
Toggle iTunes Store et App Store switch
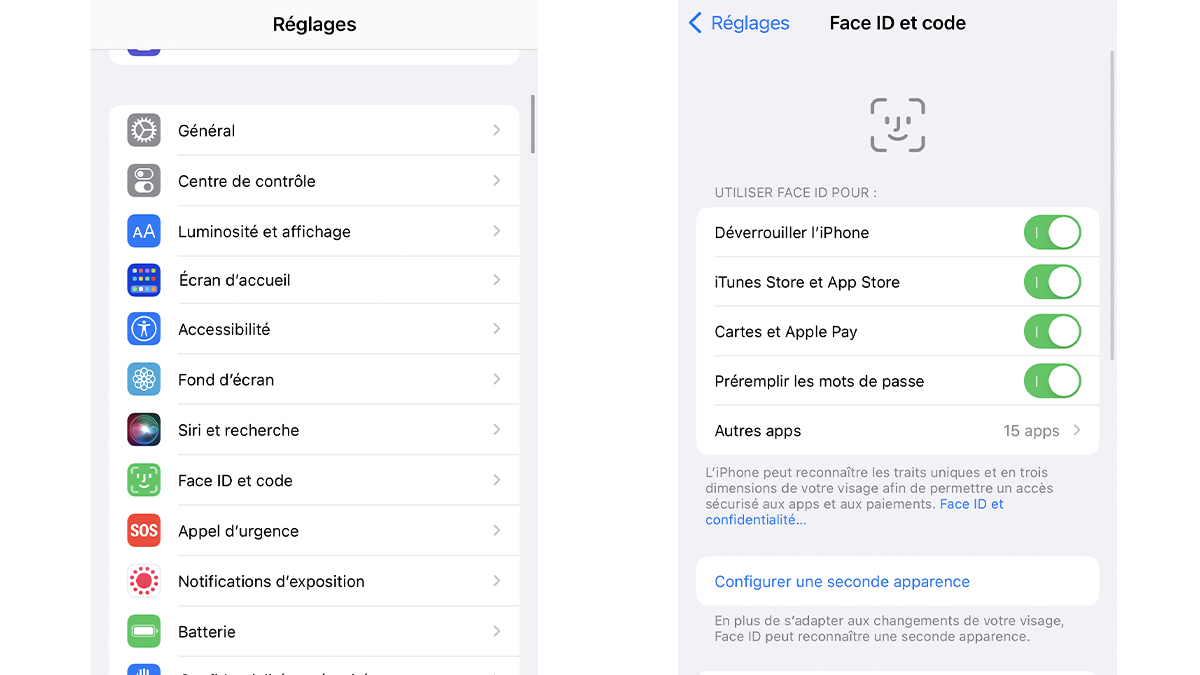1052,282
